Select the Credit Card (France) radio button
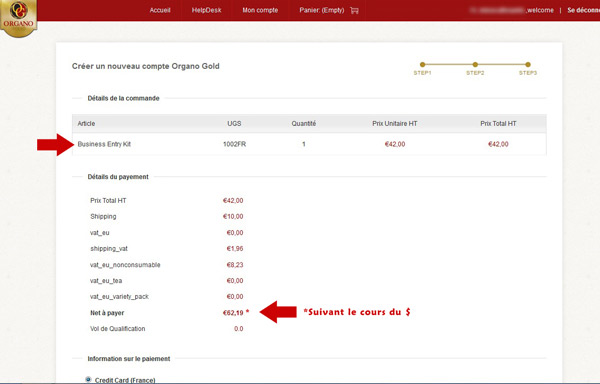The image size is (600, 384). 88,379
